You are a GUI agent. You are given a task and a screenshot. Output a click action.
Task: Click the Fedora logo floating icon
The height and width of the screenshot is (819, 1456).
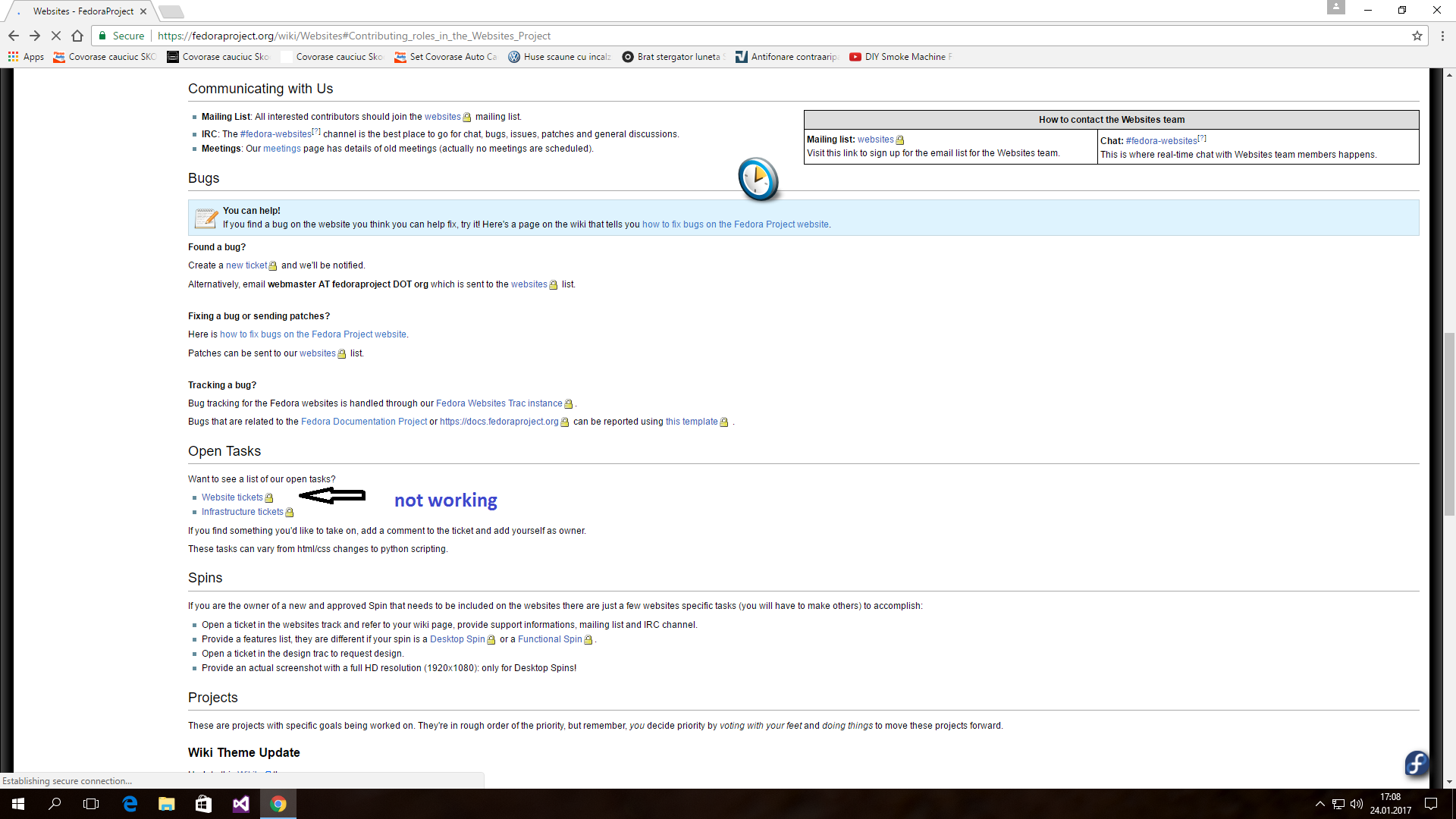(x=1416, y=762)
